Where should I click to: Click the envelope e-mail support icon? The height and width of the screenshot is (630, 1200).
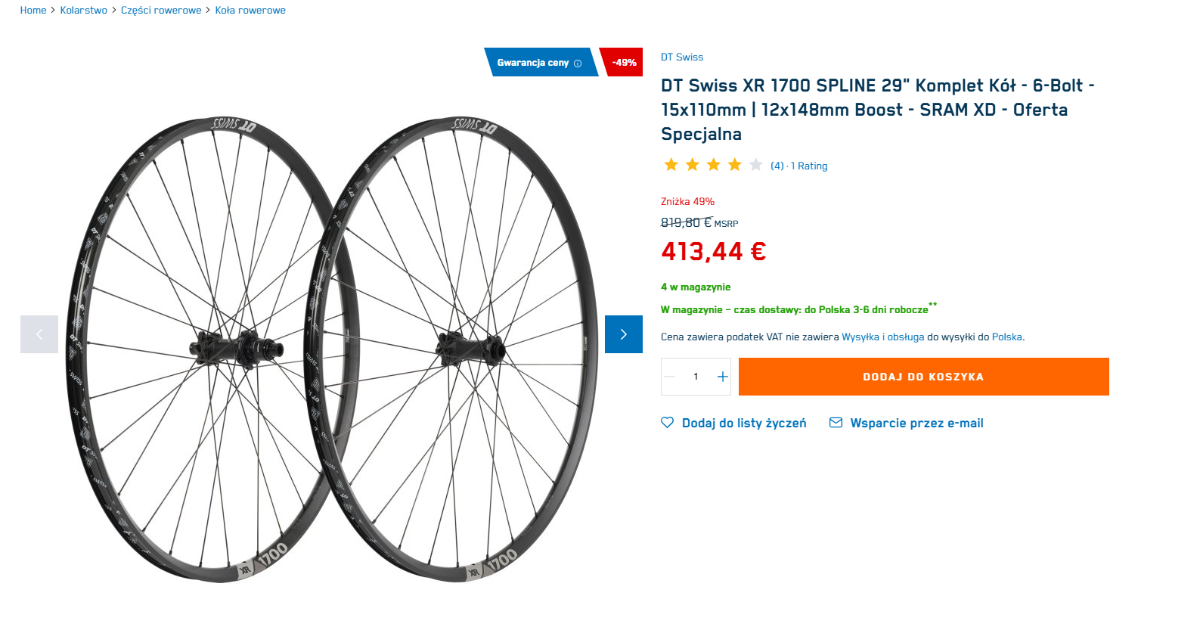(836, 423)
